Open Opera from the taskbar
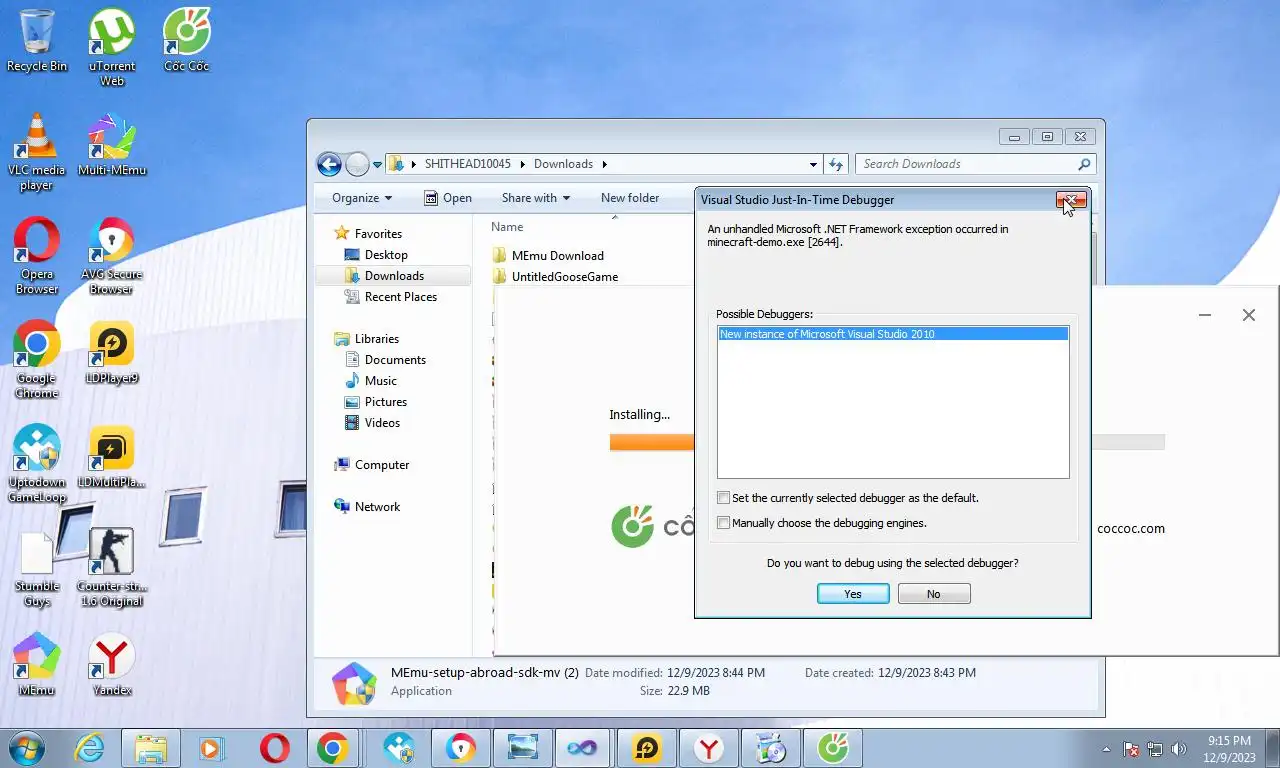The image size is (1280, 768). click(x=274, y=748)
